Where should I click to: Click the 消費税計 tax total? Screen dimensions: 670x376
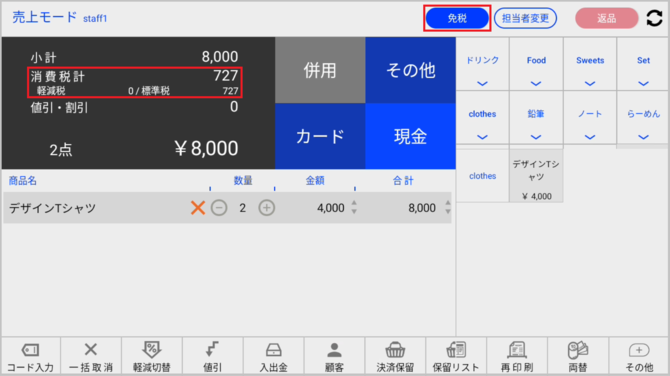point(134,76)
